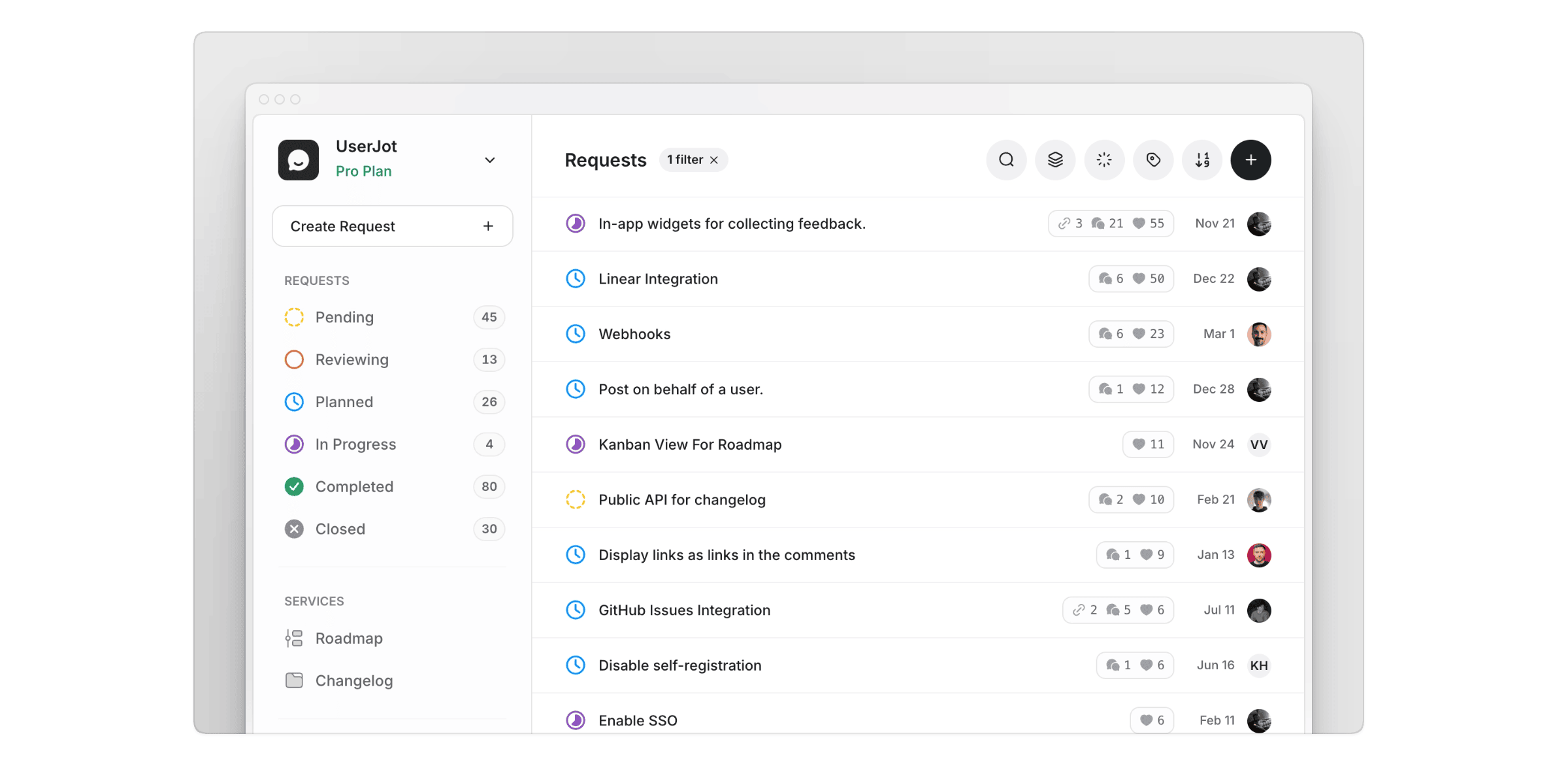The width and height of the screenshot is (1568, 783).
Task: Click Public API for changelog pending icon
Action: (575, 499)
